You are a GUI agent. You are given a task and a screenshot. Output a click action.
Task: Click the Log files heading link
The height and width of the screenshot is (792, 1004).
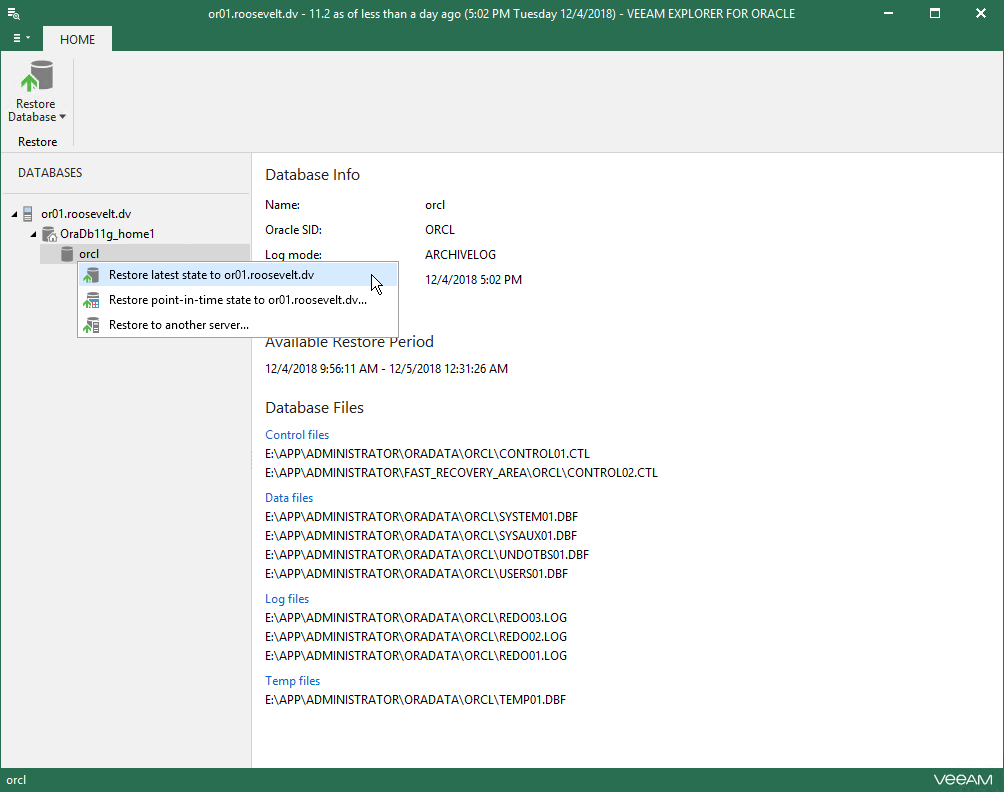coord(287,599)
